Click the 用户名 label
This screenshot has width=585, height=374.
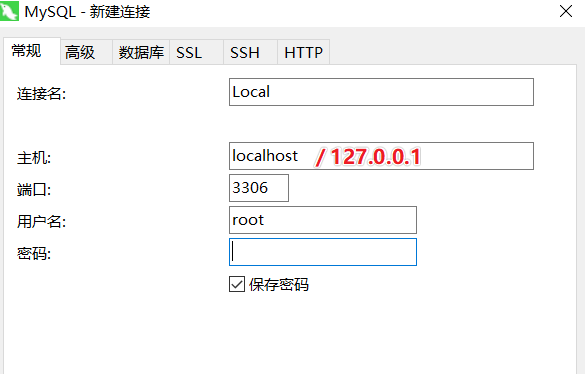click(41, 222)
